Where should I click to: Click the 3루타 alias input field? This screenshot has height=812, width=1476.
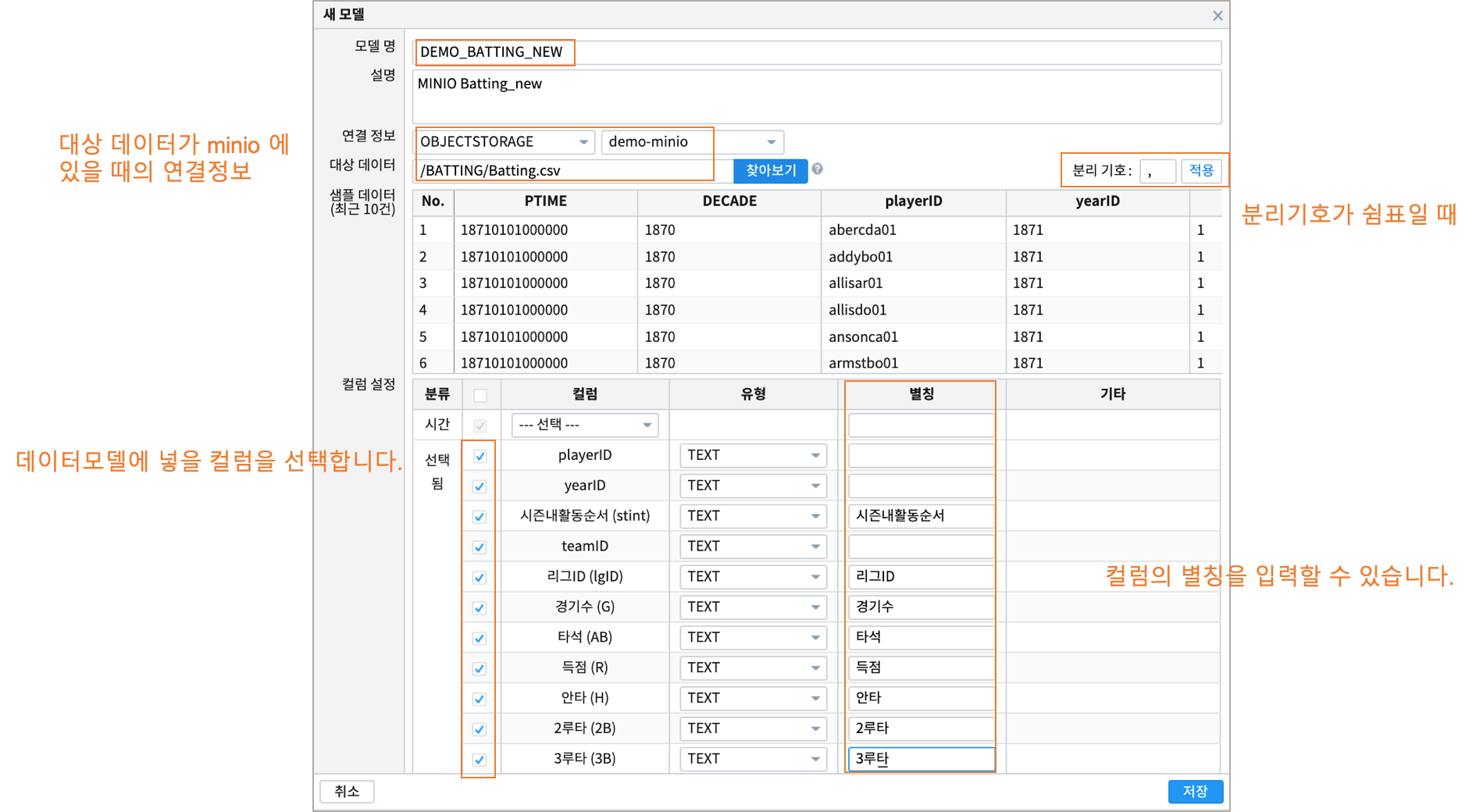922,760
